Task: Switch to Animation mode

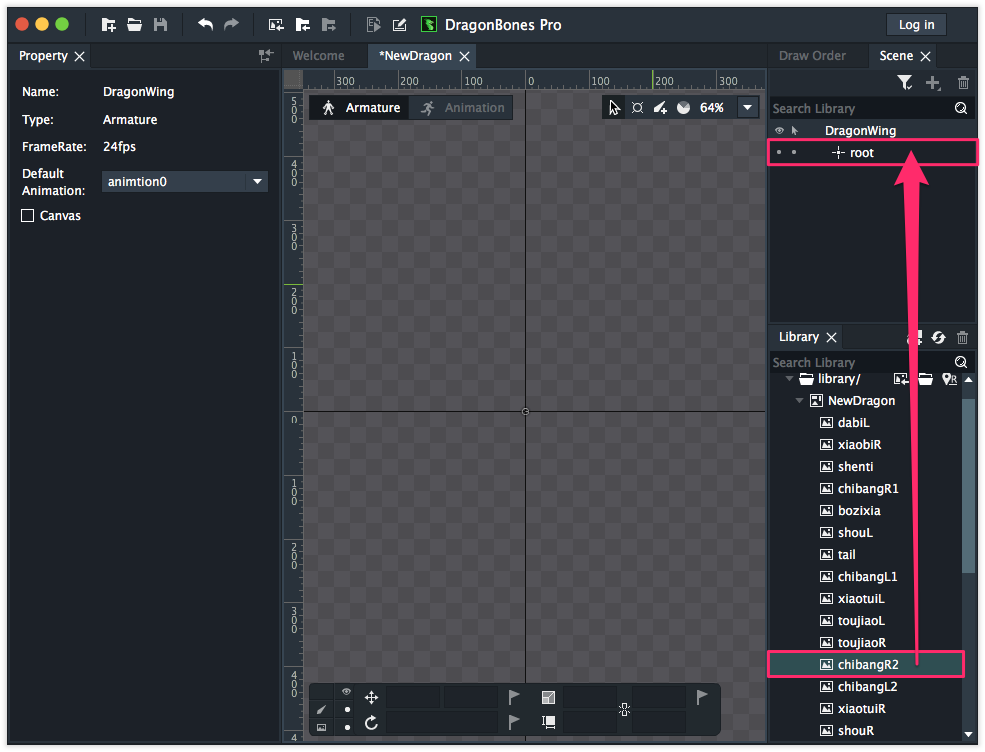Action: click(x=461, y=107)
